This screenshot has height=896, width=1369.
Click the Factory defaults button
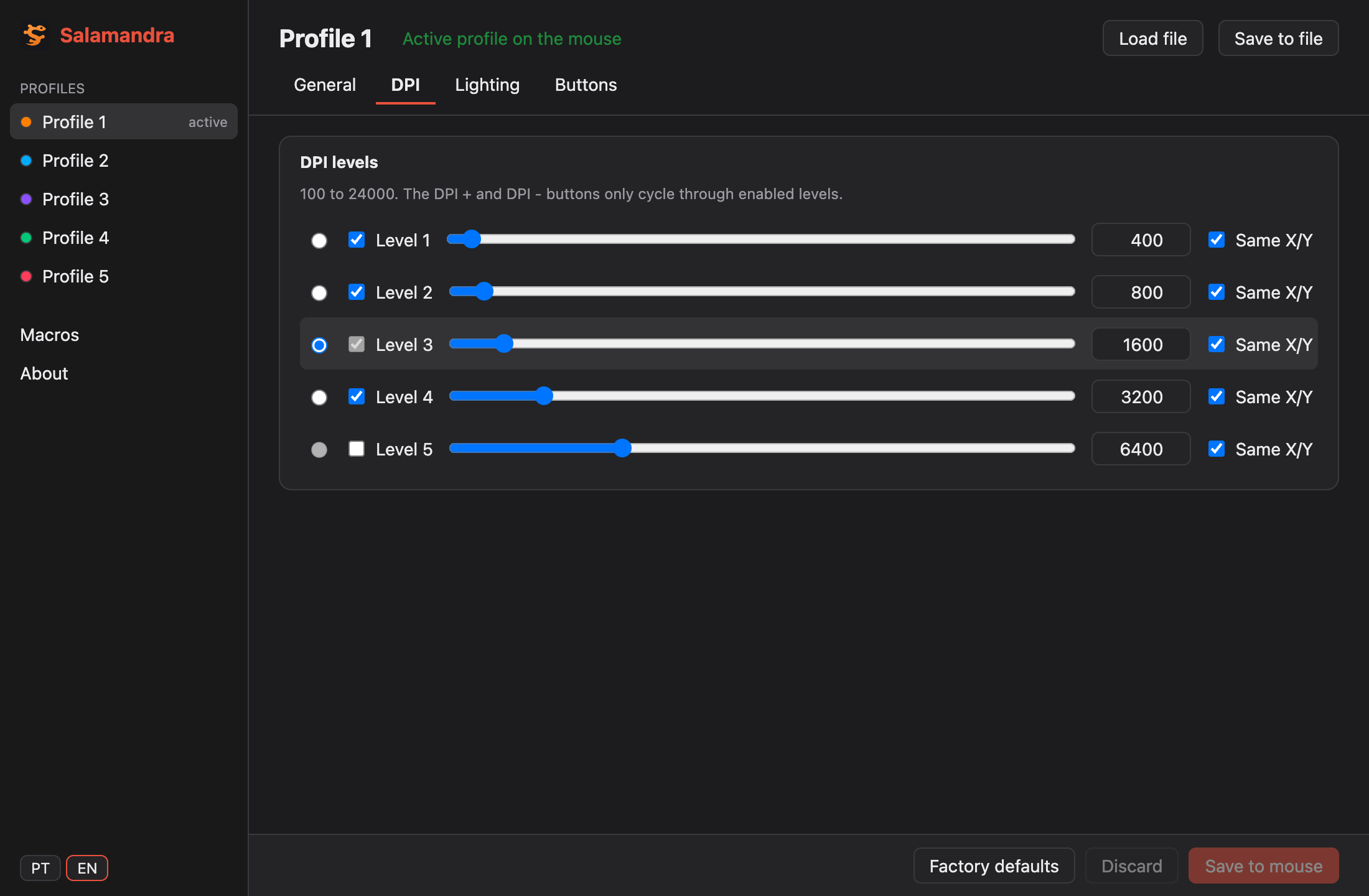coord(994,866)
